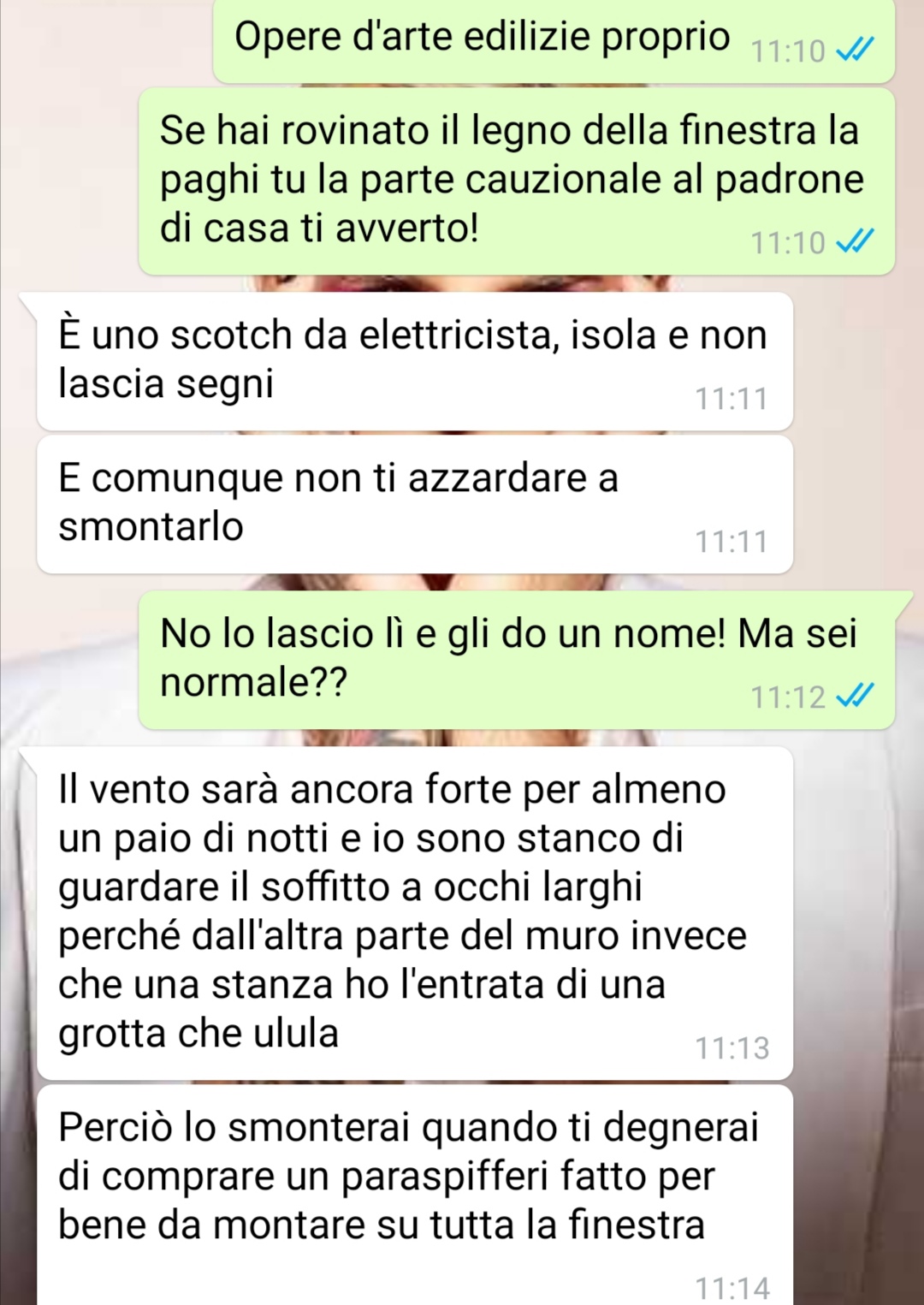This screenshot has width=924, height=1305.
Task: Tap read-receipt checkmarks on 'Opere d'arte edilizie' message
Action: (x=855, y=51)
